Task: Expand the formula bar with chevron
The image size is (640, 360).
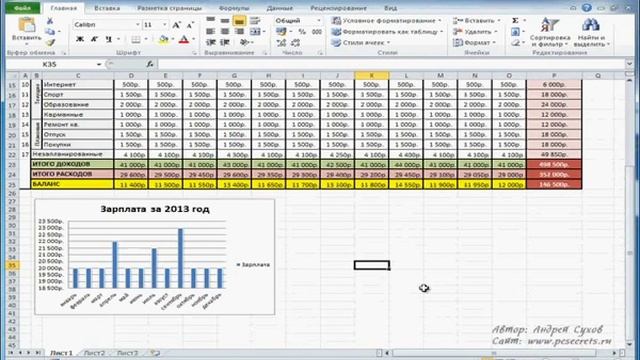Action: pos(629,64)
